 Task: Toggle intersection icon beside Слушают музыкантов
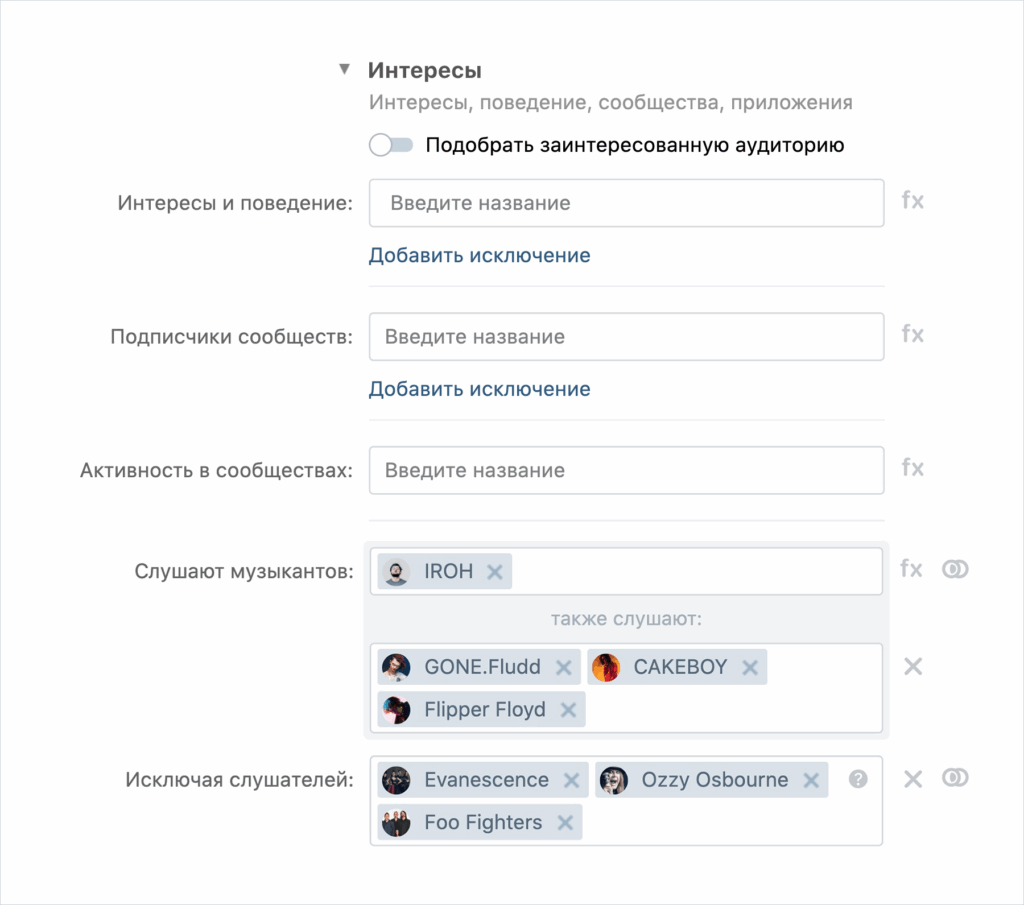955,570
